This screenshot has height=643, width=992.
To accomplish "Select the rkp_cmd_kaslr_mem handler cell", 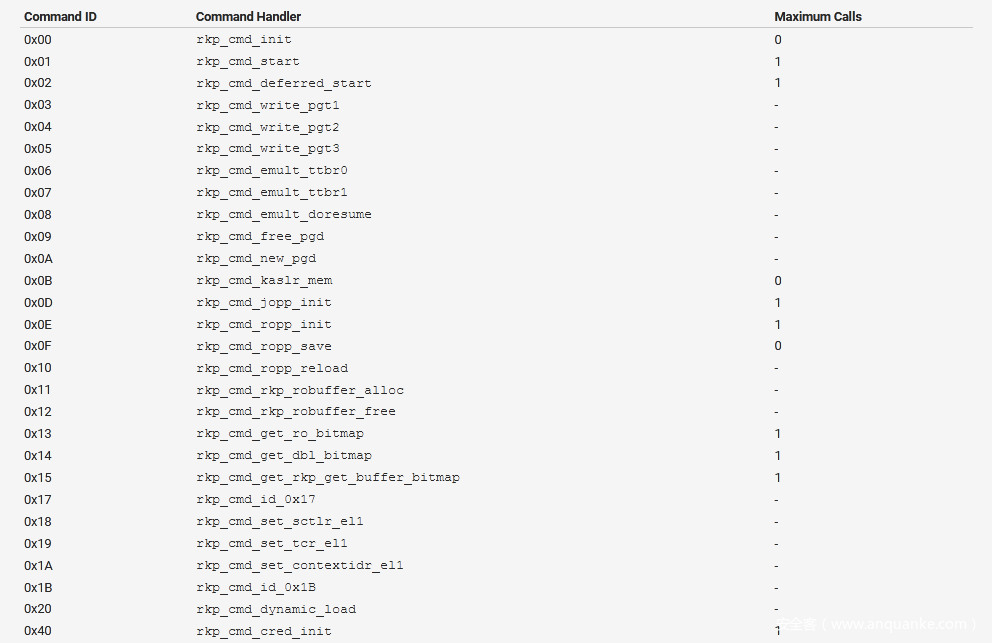I will pos(264,281).
